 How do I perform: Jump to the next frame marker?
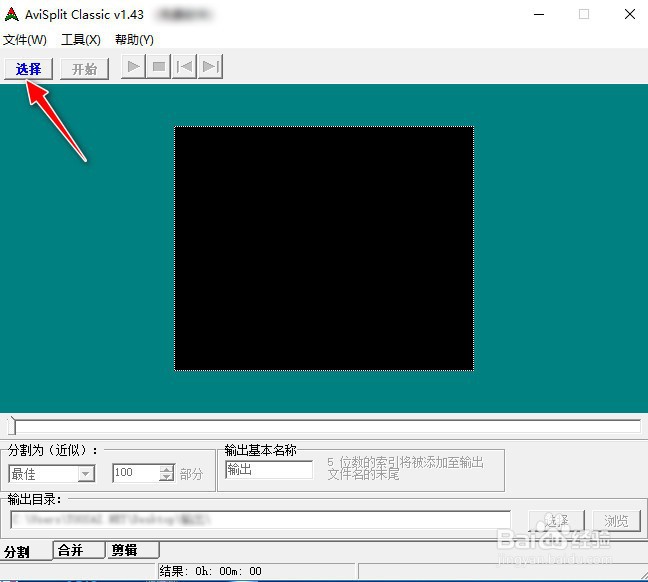click(211, 66)
